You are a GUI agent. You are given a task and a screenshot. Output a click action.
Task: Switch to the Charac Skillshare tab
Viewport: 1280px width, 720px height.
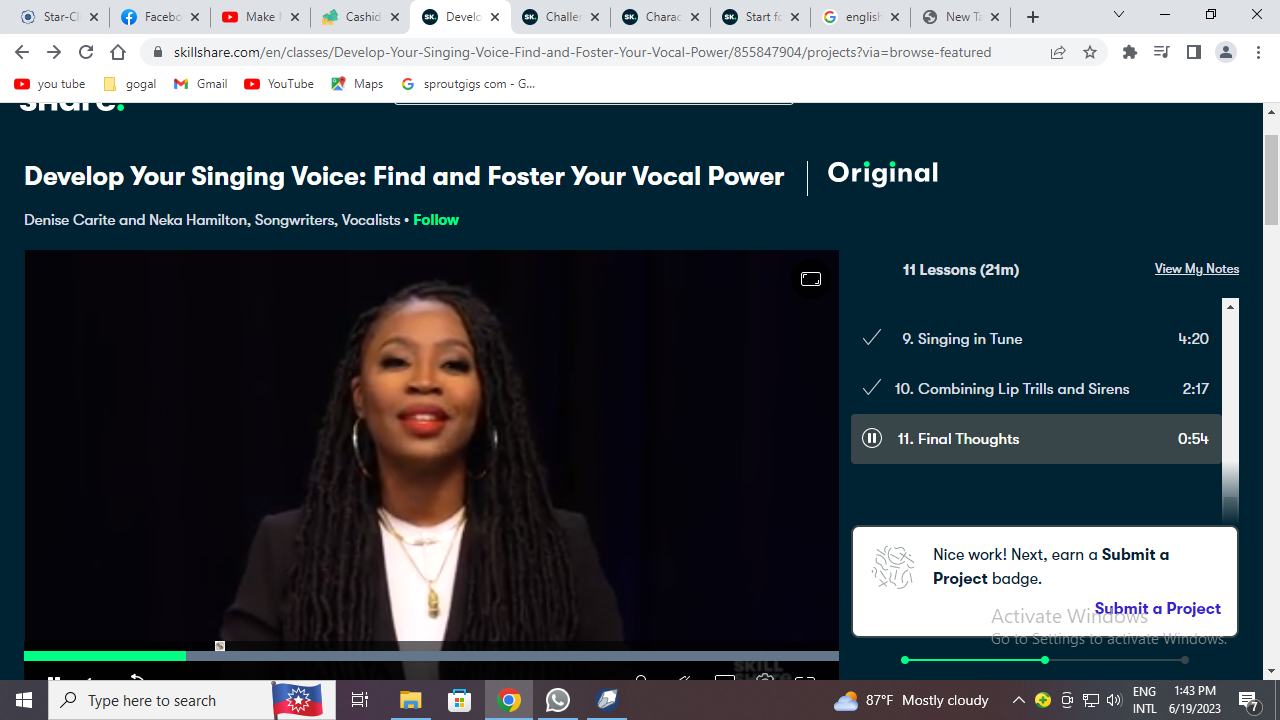coord(658,17)
